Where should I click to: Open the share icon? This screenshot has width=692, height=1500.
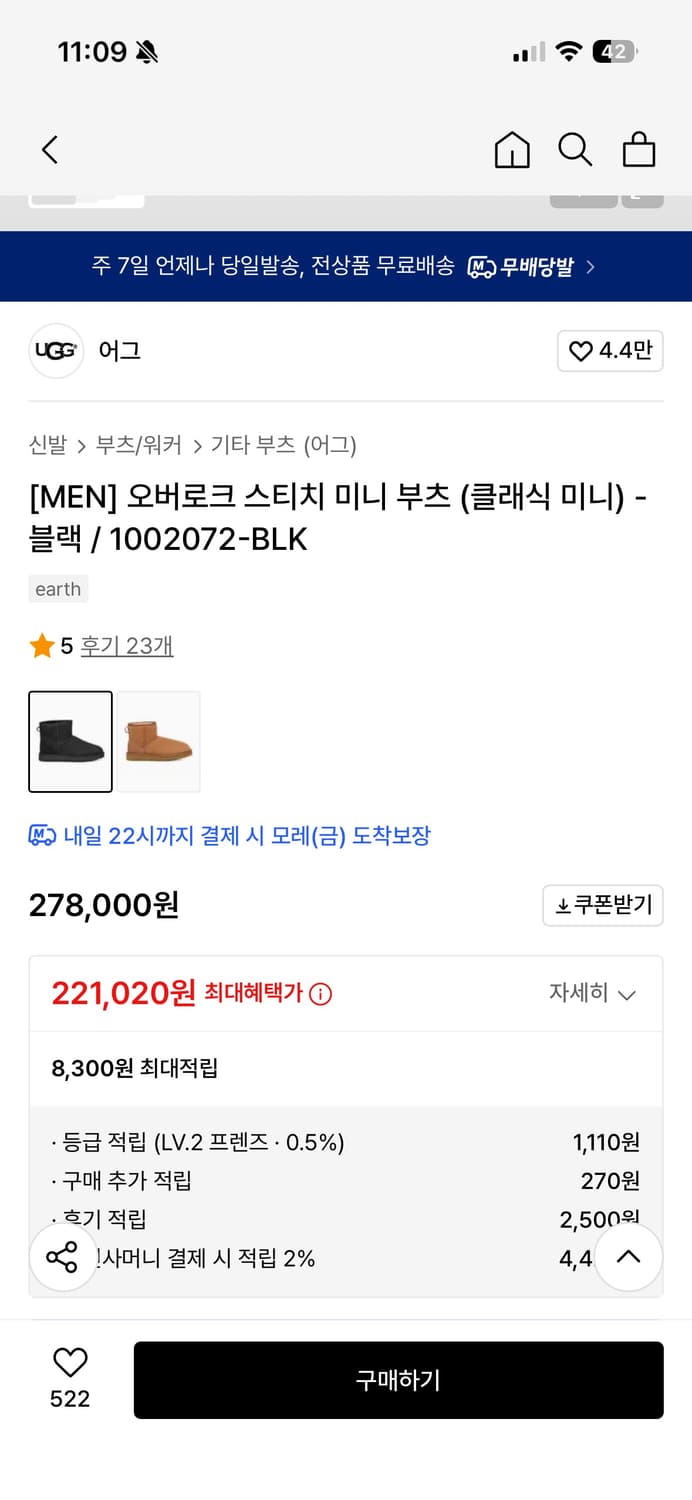[63, 1256]
